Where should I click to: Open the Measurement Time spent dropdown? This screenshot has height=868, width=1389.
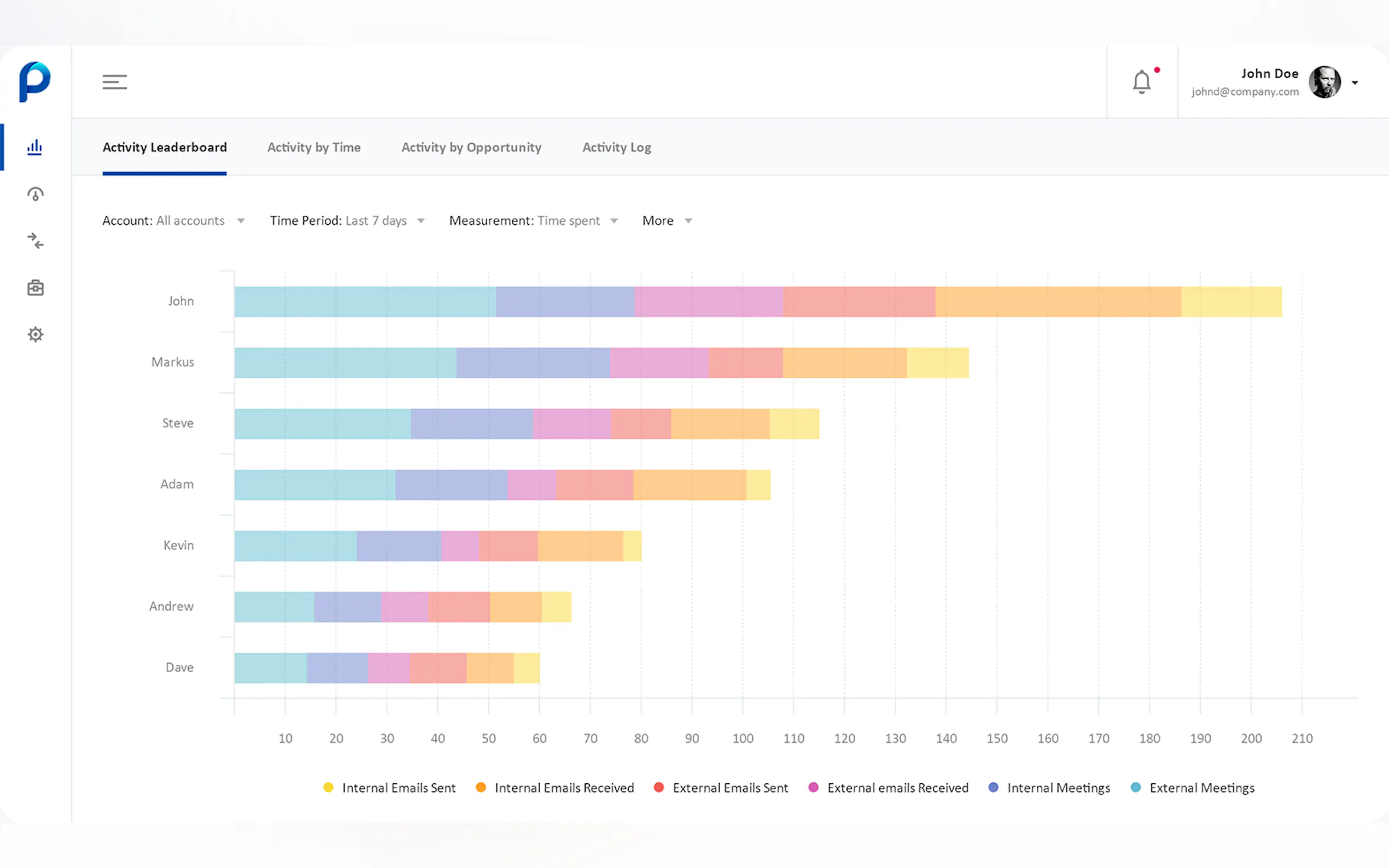(533, 221)
